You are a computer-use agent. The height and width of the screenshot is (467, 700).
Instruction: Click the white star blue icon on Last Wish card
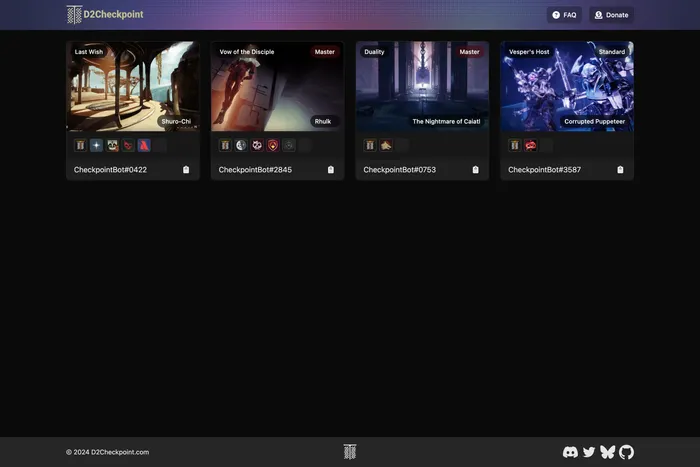coord(96,145)
